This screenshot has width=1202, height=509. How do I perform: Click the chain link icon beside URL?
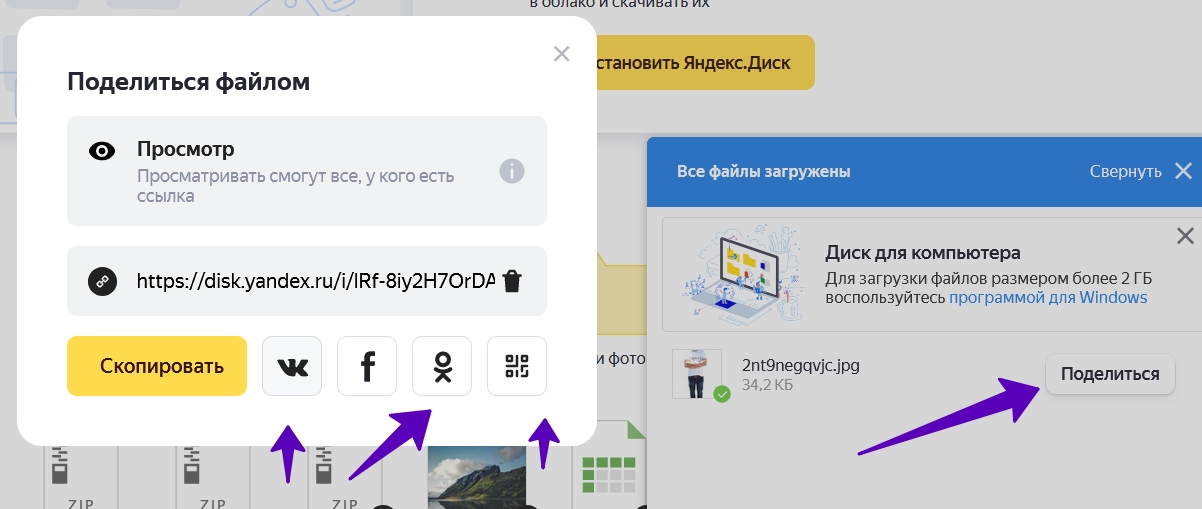click(102, 281)
